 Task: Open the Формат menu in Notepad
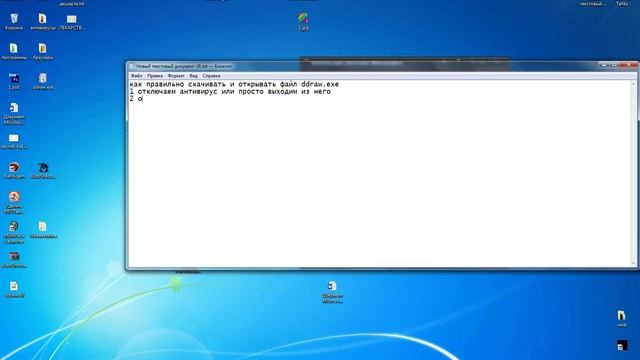176,76
